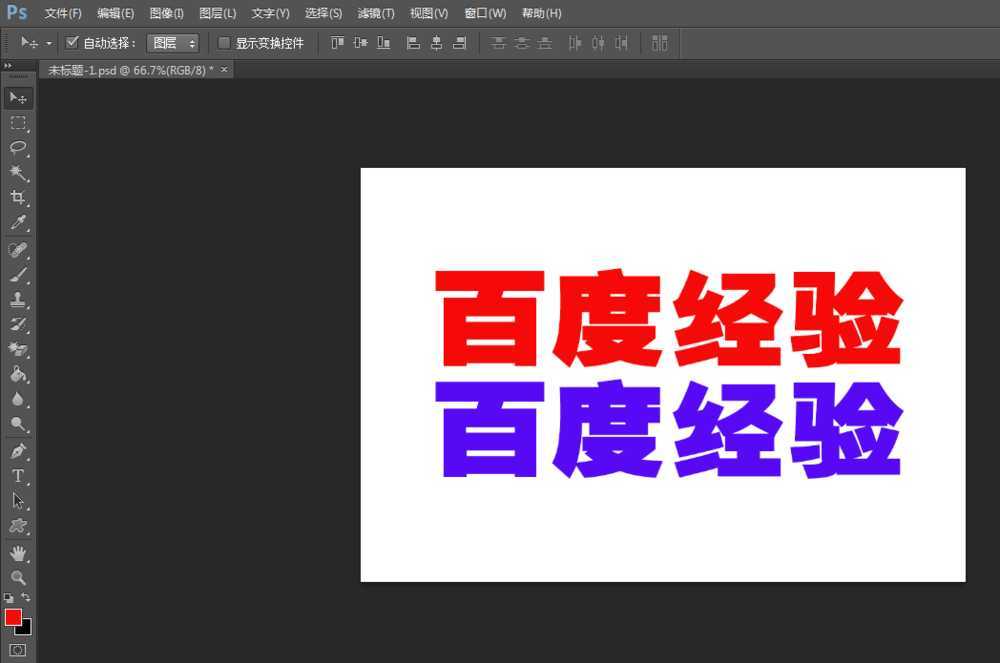The height and width of the screenshot is (663, 1000).
Task: Click the distribute horizontal centers button
Action: pyautogui.click(x=598, y=43)
